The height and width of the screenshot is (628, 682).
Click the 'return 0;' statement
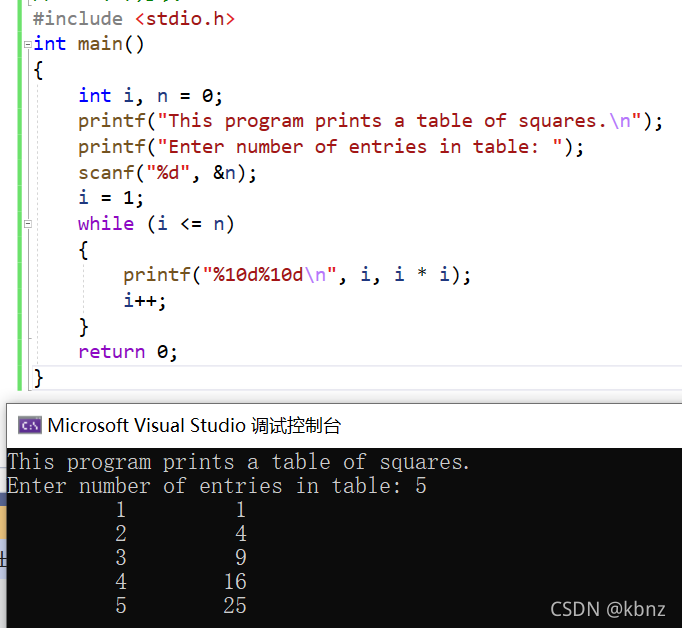click(x=128, y=352)
